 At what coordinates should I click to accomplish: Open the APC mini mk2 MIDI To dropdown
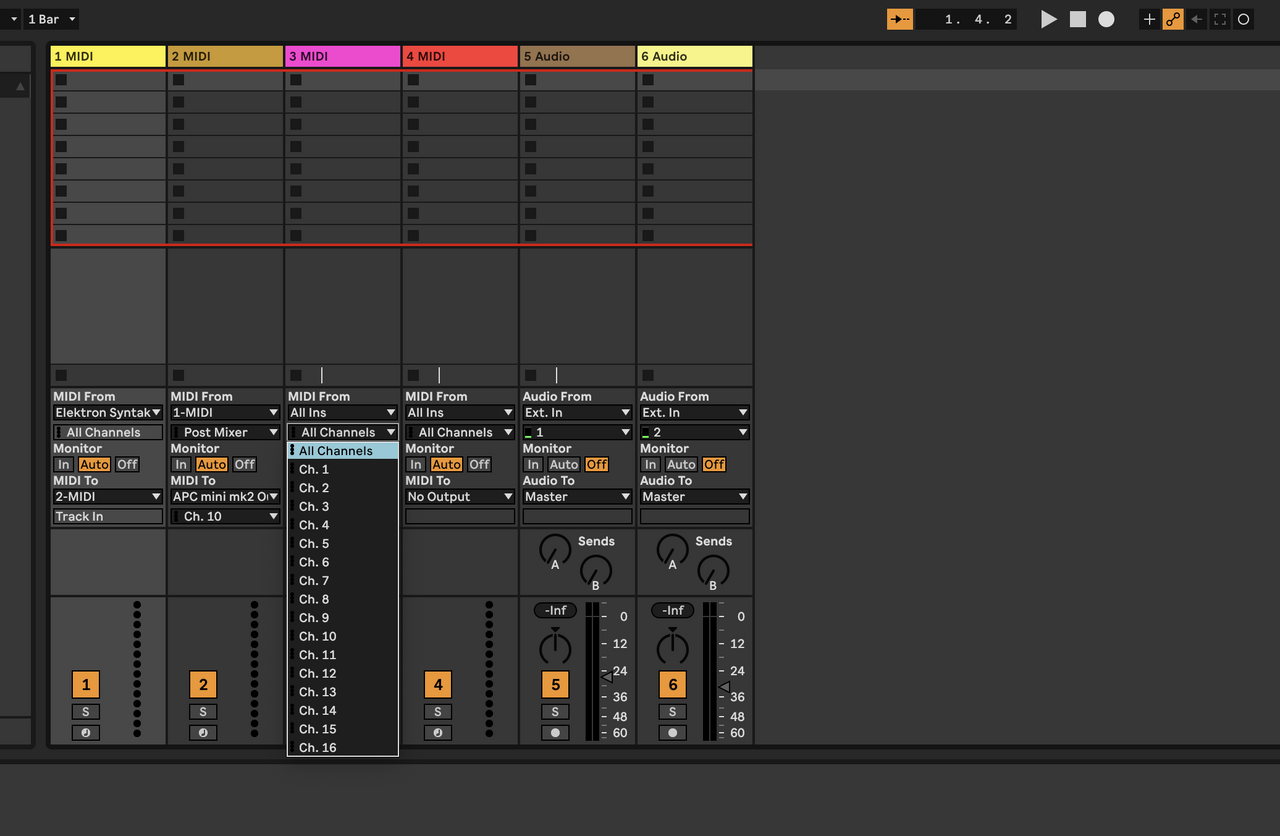[x=225, y=496]
